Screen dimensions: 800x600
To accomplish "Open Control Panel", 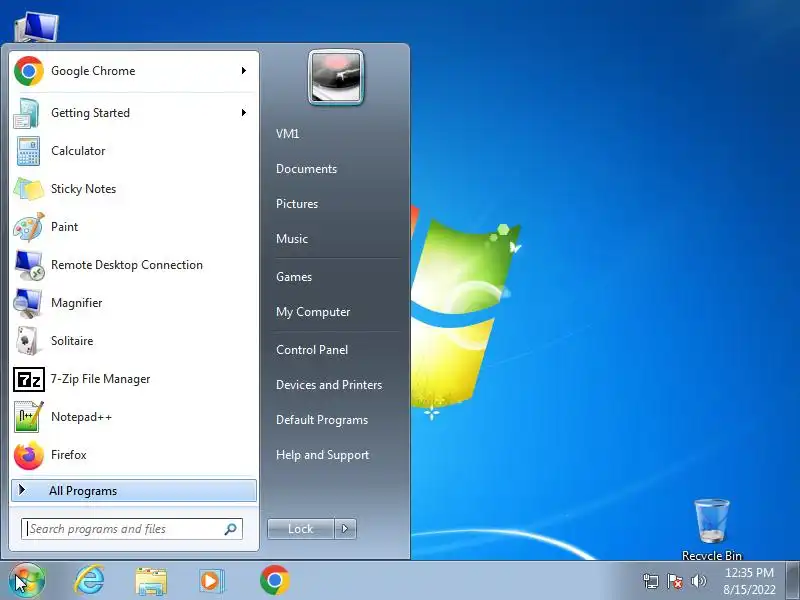I will coord(312,350).
